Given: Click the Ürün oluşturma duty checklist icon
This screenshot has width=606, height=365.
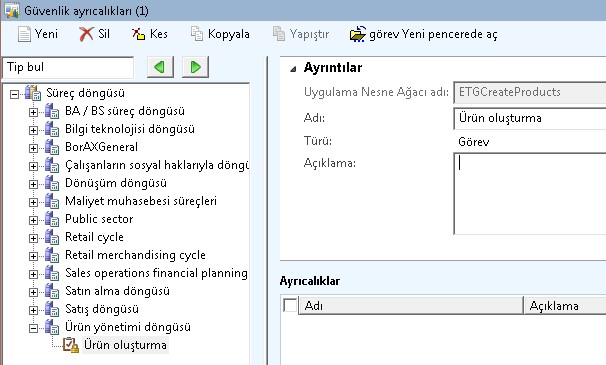Looking at the screenshot, I should pos(71,345).
